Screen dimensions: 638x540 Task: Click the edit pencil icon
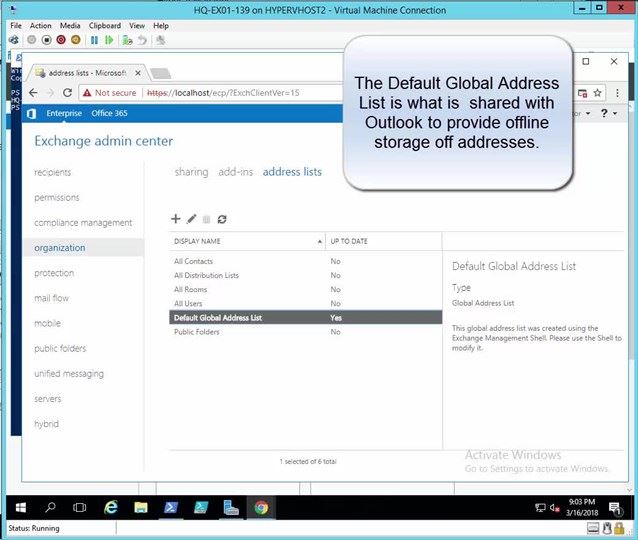[192, 218]
